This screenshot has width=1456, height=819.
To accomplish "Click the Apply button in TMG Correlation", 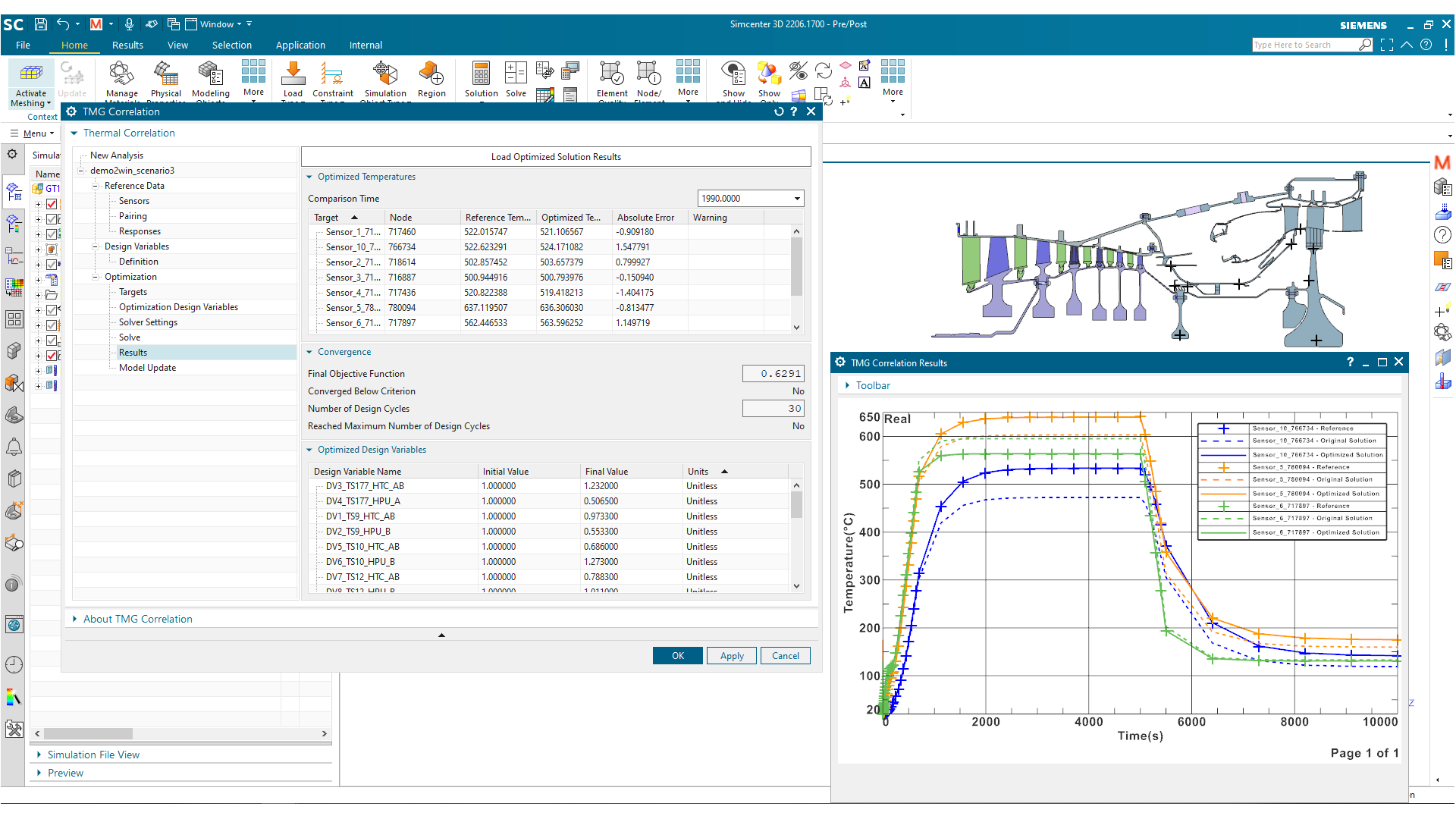I will (x=730, y=655).
